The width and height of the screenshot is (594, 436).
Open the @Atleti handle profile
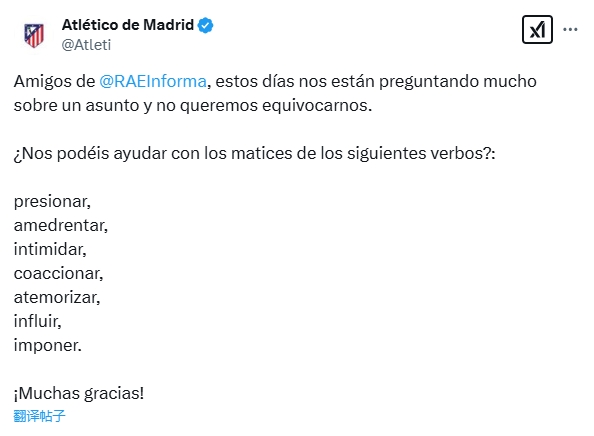(x=86, y=45)
